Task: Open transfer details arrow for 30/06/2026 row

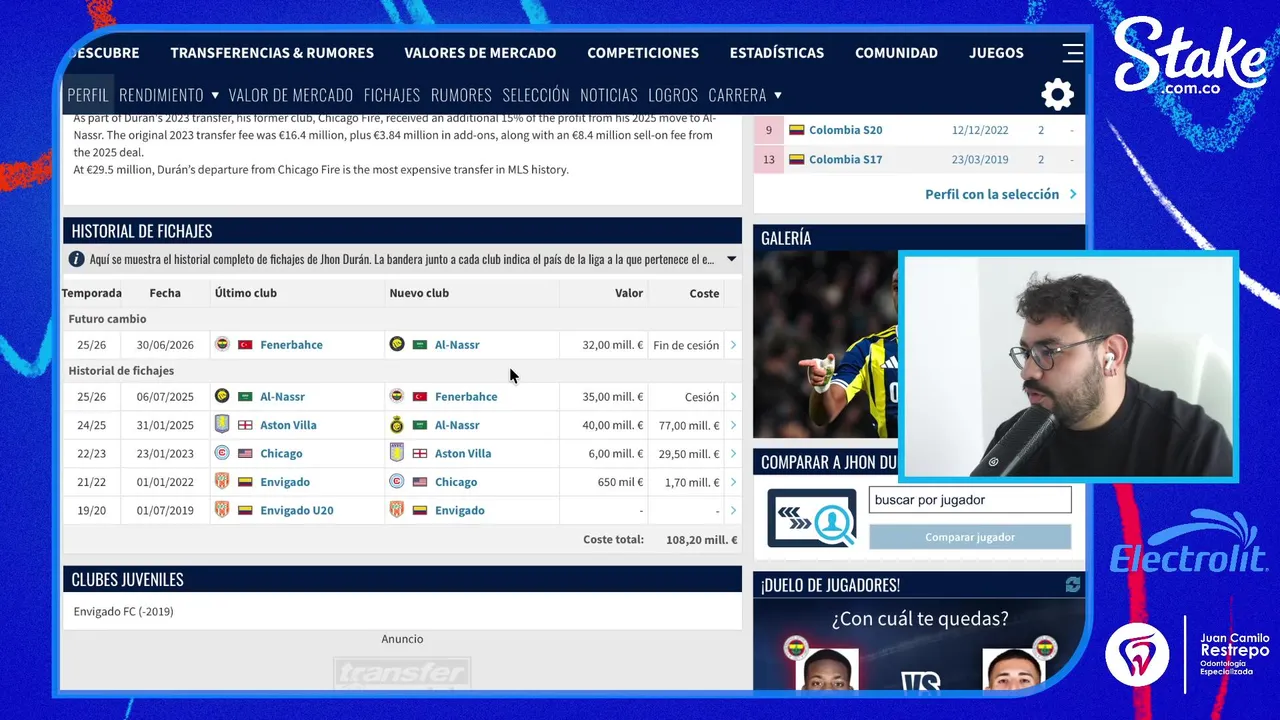Action: pyautogui.click(x=733, y=345)
